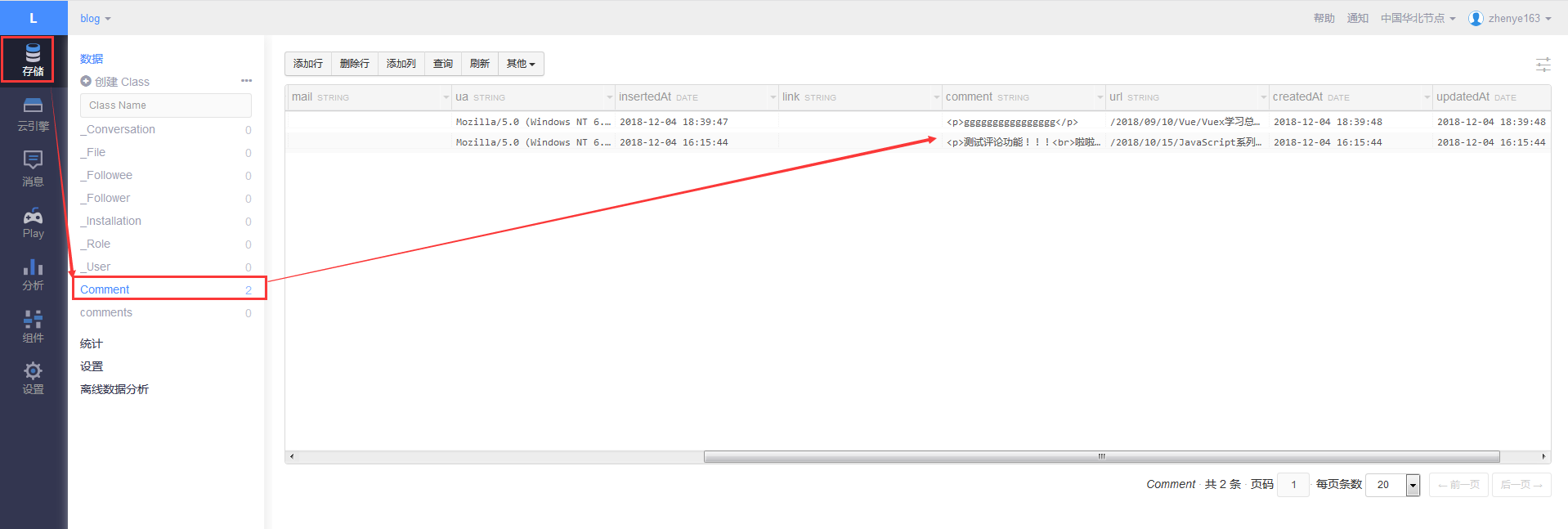1568x529 pixels.
Task: Open the zhenye163 account dropdown
Action: pos(1519,18)
